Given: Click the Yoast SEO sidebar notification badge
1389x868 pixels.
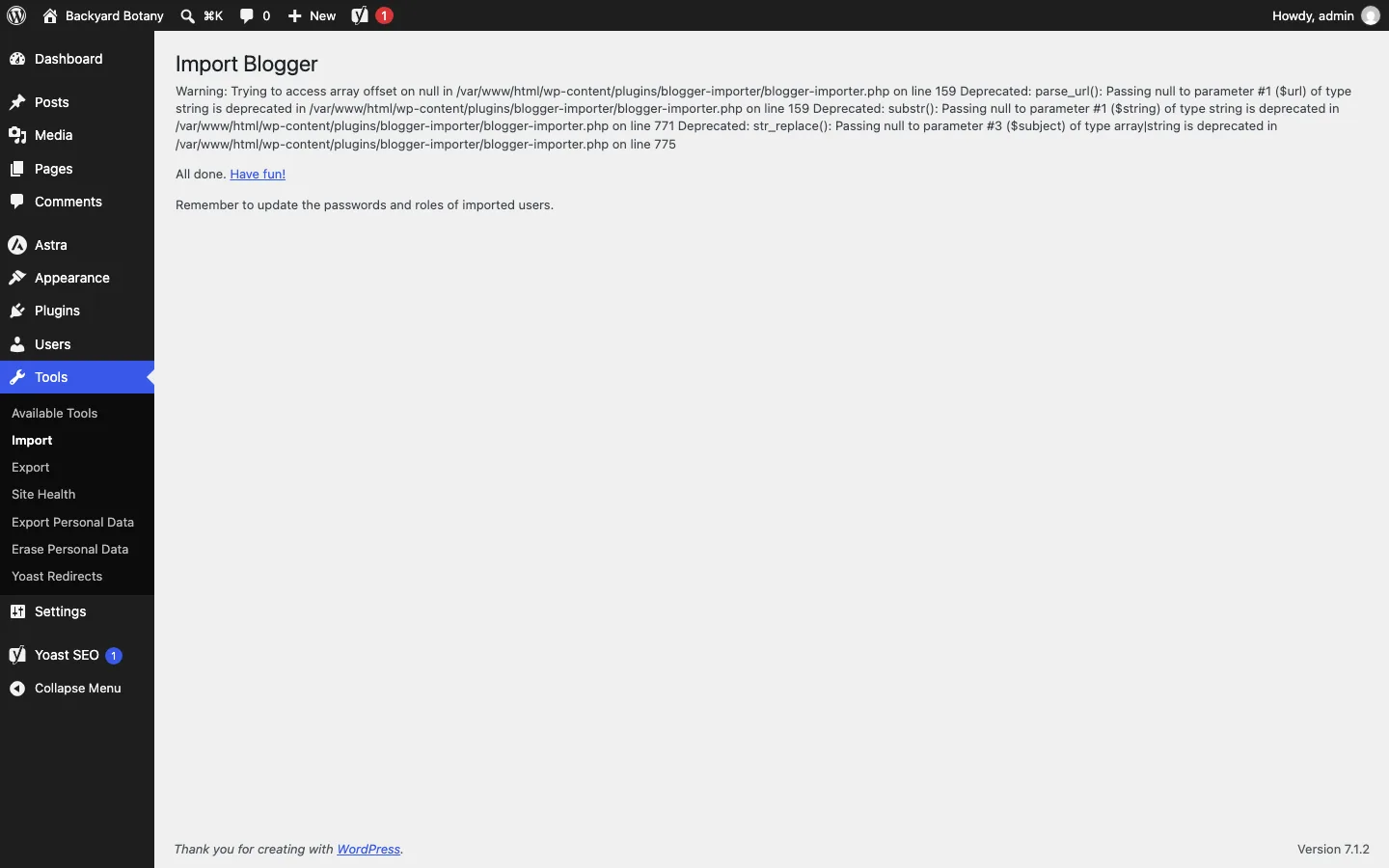Looking at the screenshot, I should (114, 657).
